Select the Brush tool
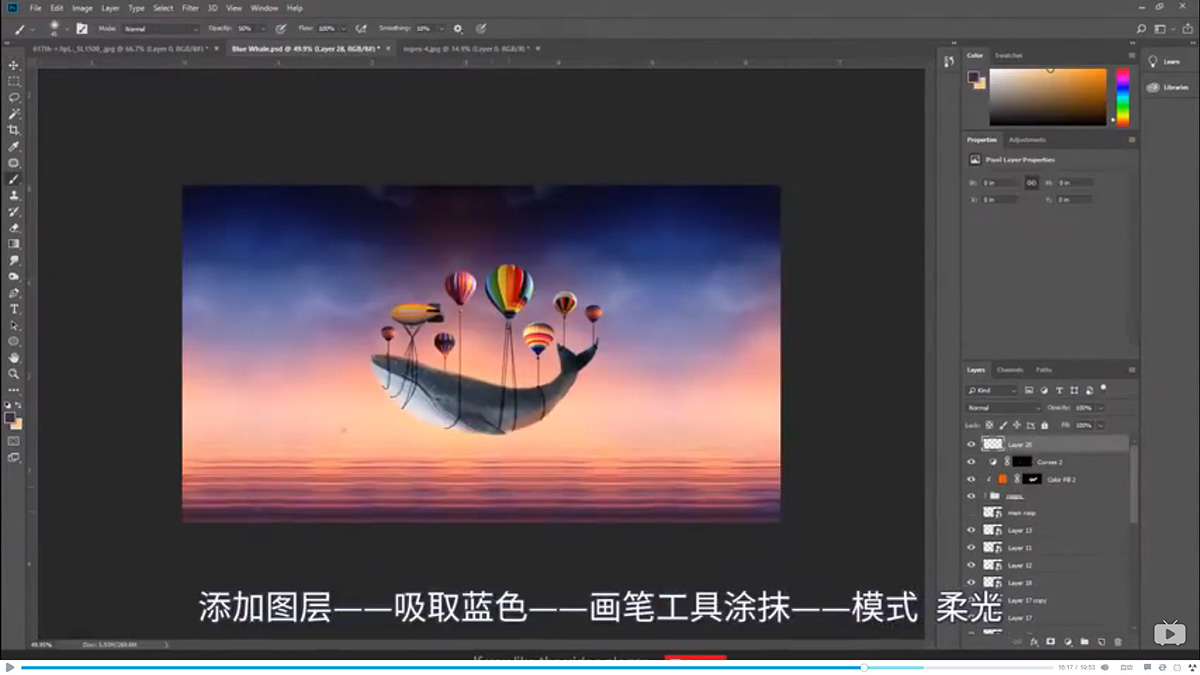1200x675 pixels. point(14,179)
